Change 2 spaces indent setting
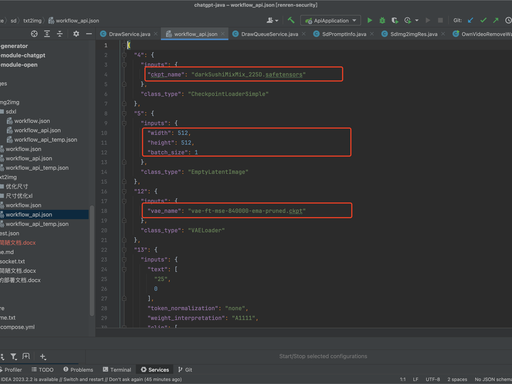Viewport: 512px width, 384px height. pos(457,379)
